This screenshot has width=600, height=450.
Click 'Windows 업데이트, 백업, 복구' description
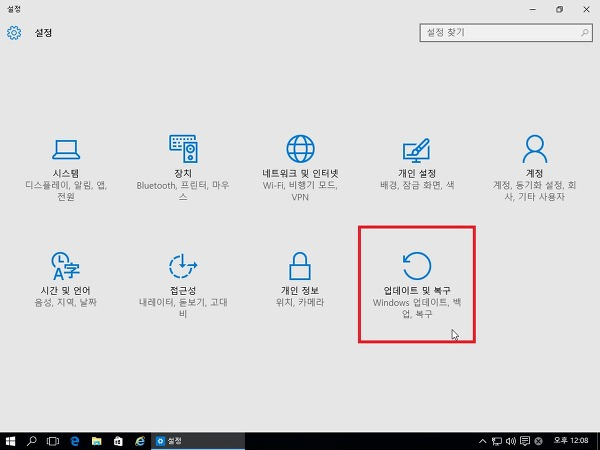pyautogui.click(x=417, y=308)
